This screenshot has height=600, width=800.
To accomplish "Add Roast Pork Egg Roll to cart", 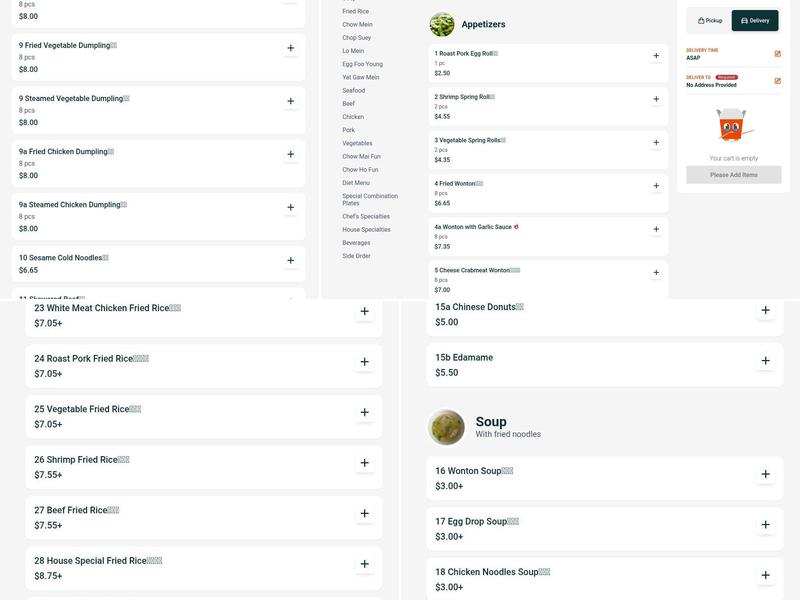I will [656, 56].
